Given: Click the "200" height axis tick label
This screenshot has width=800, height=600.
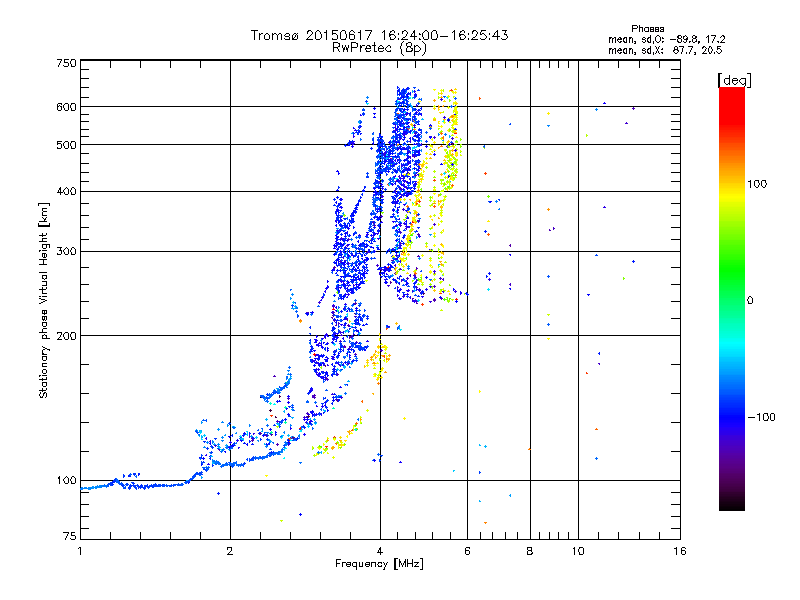Looking at the screenshot, I should pos(66,336).
